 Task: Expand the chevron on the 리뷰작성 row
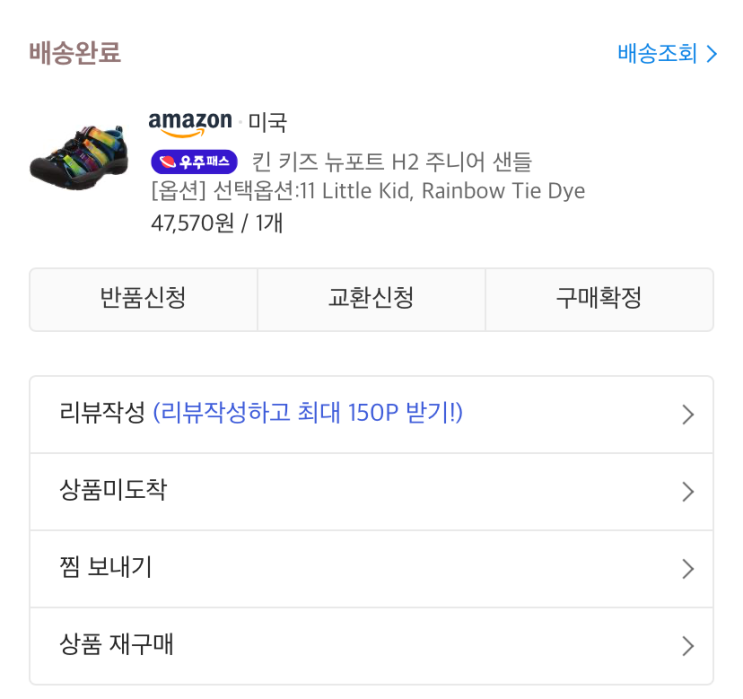[x=687, y=415]
